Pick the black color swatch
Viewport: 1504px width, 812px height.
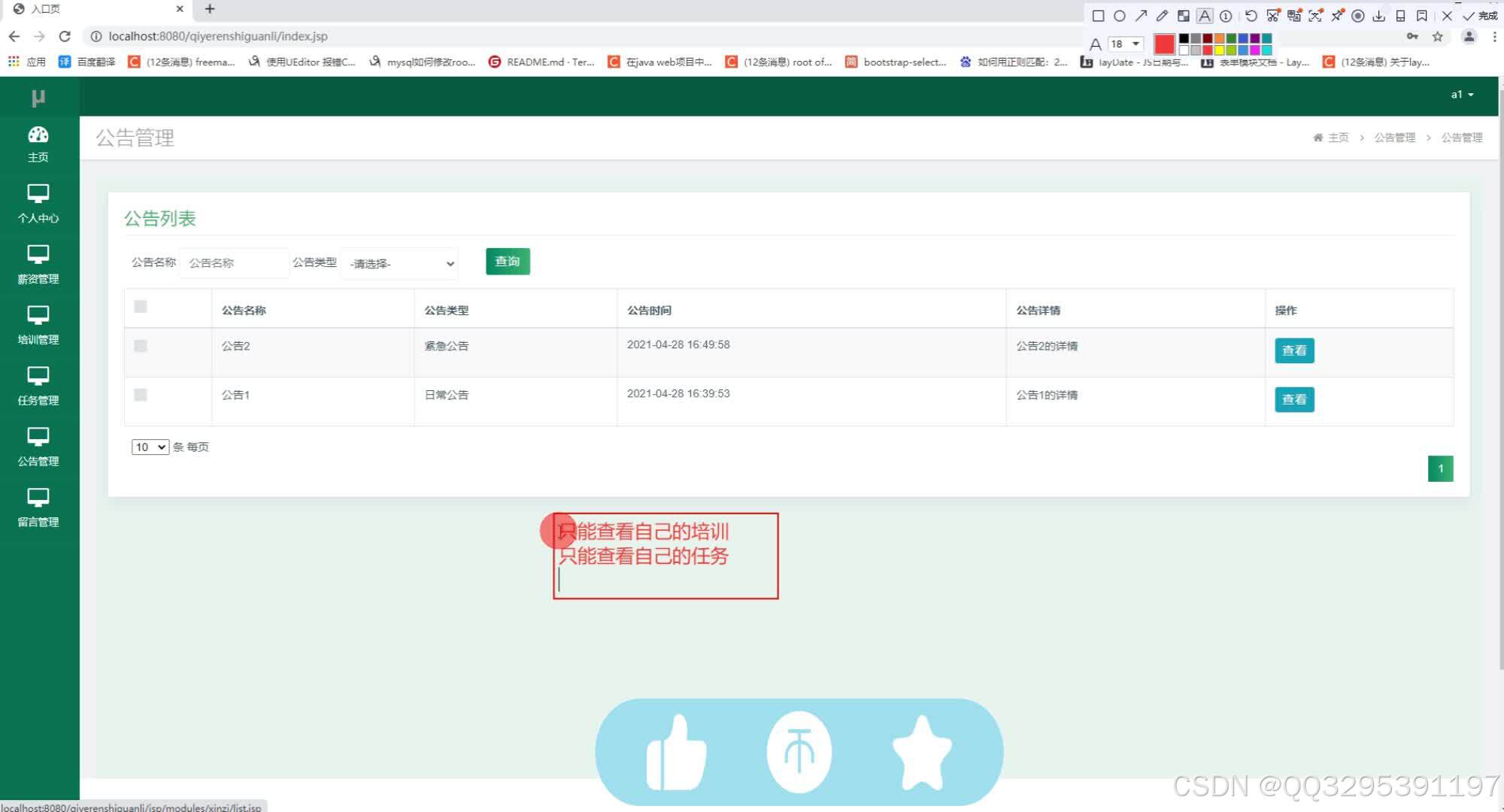(1184, 38)
